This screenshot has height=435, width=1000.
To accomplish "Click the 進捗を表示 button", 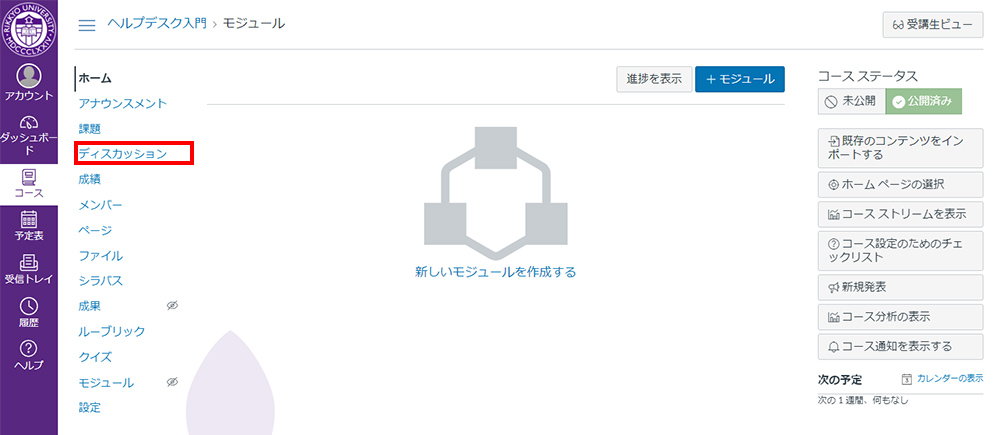I will pyautogui.click(x=654, y=80).
